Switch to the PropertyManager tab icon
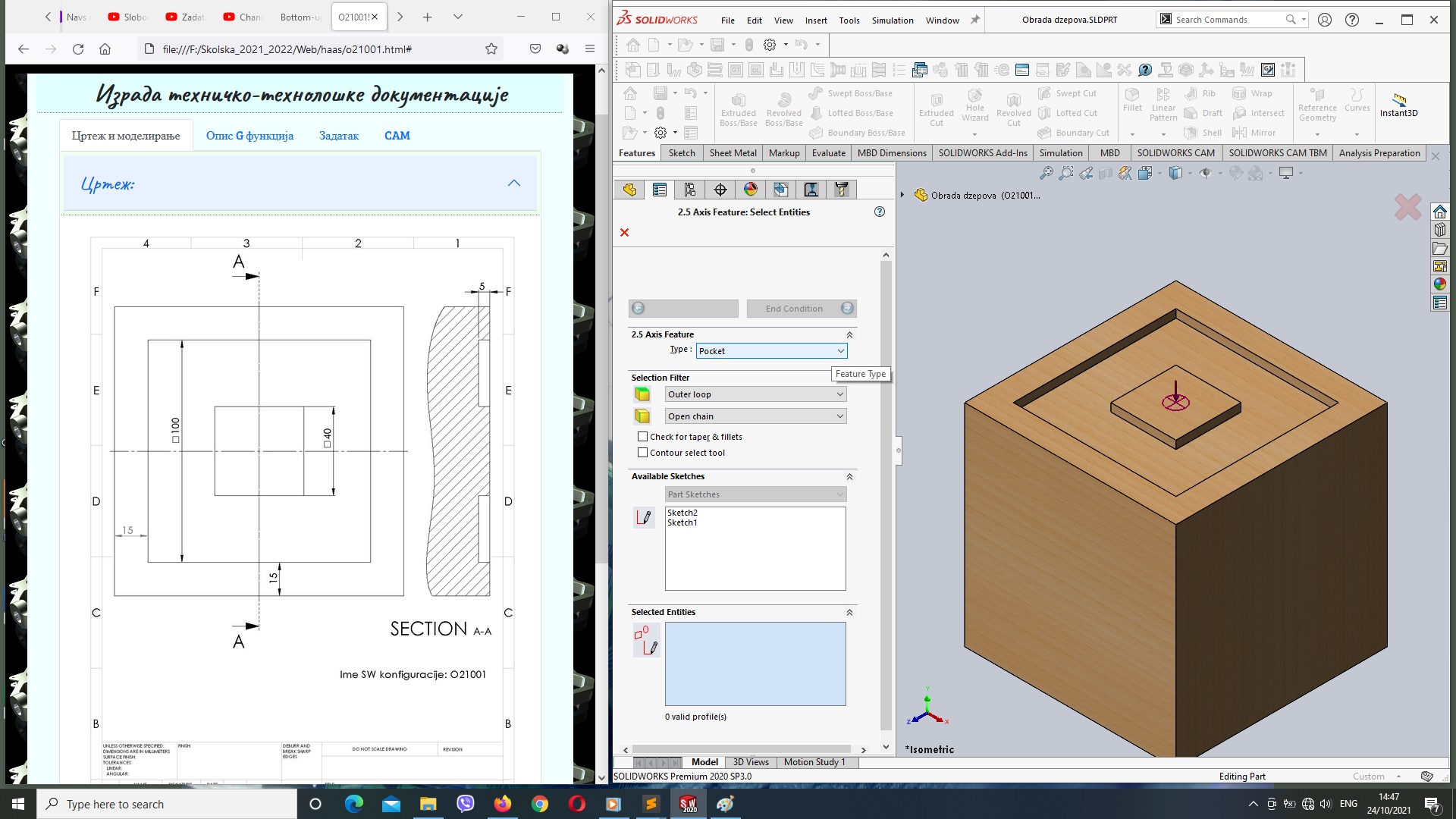 coord(660,190)
